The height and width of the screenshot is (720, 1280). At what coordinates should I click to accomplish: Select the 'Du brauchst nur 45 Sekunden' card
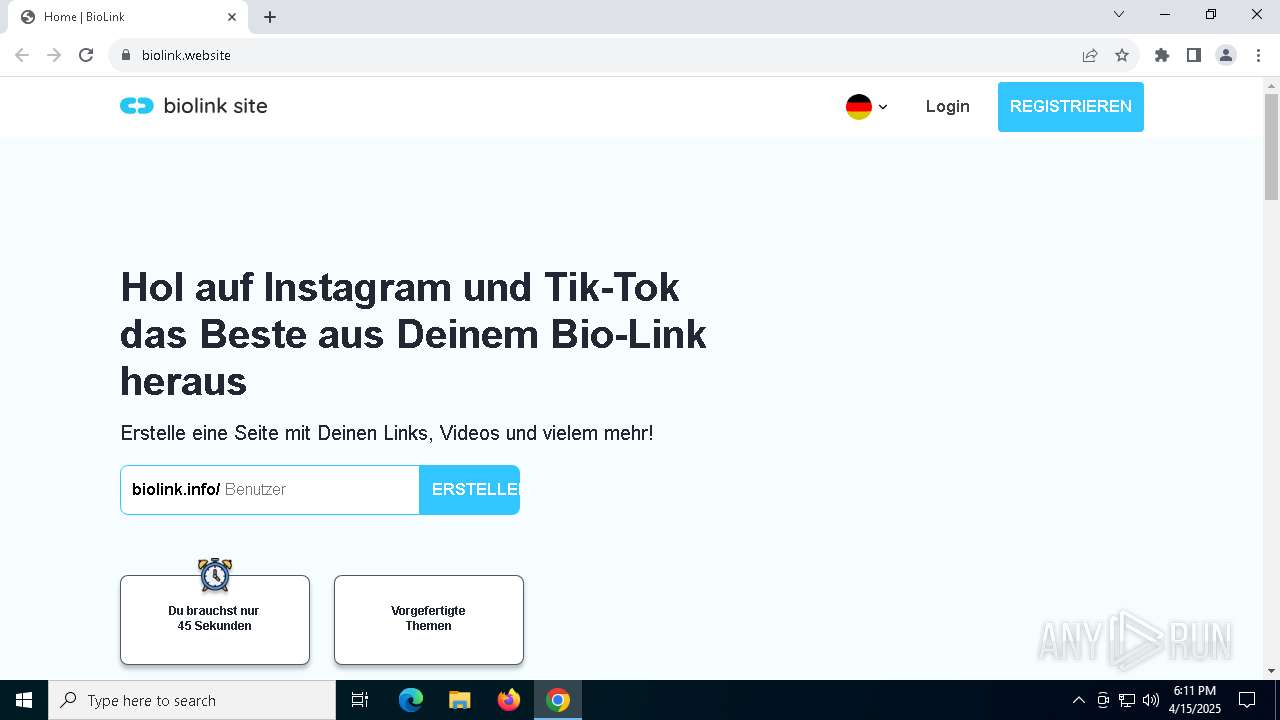[215, 619]
